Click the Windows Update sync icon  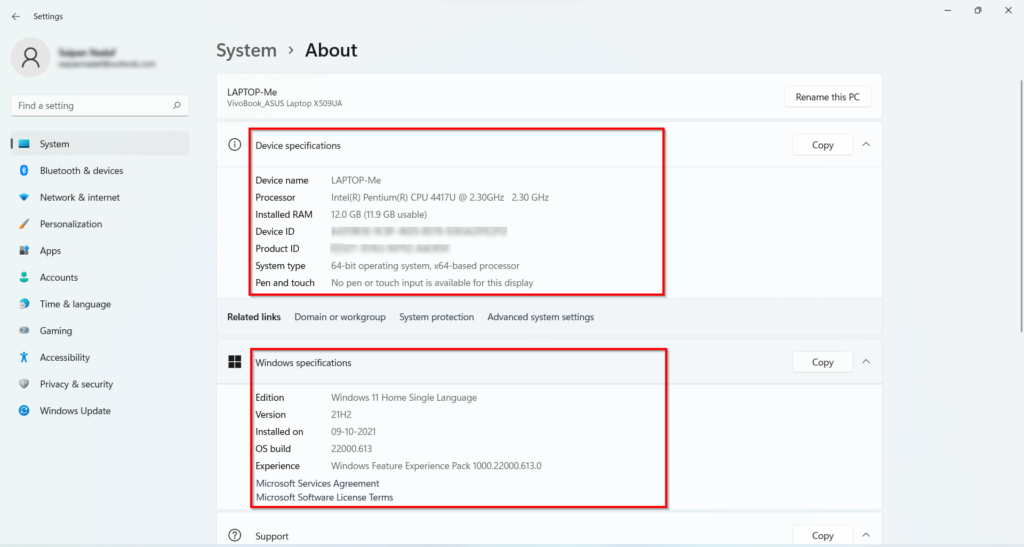pos(24,411)
